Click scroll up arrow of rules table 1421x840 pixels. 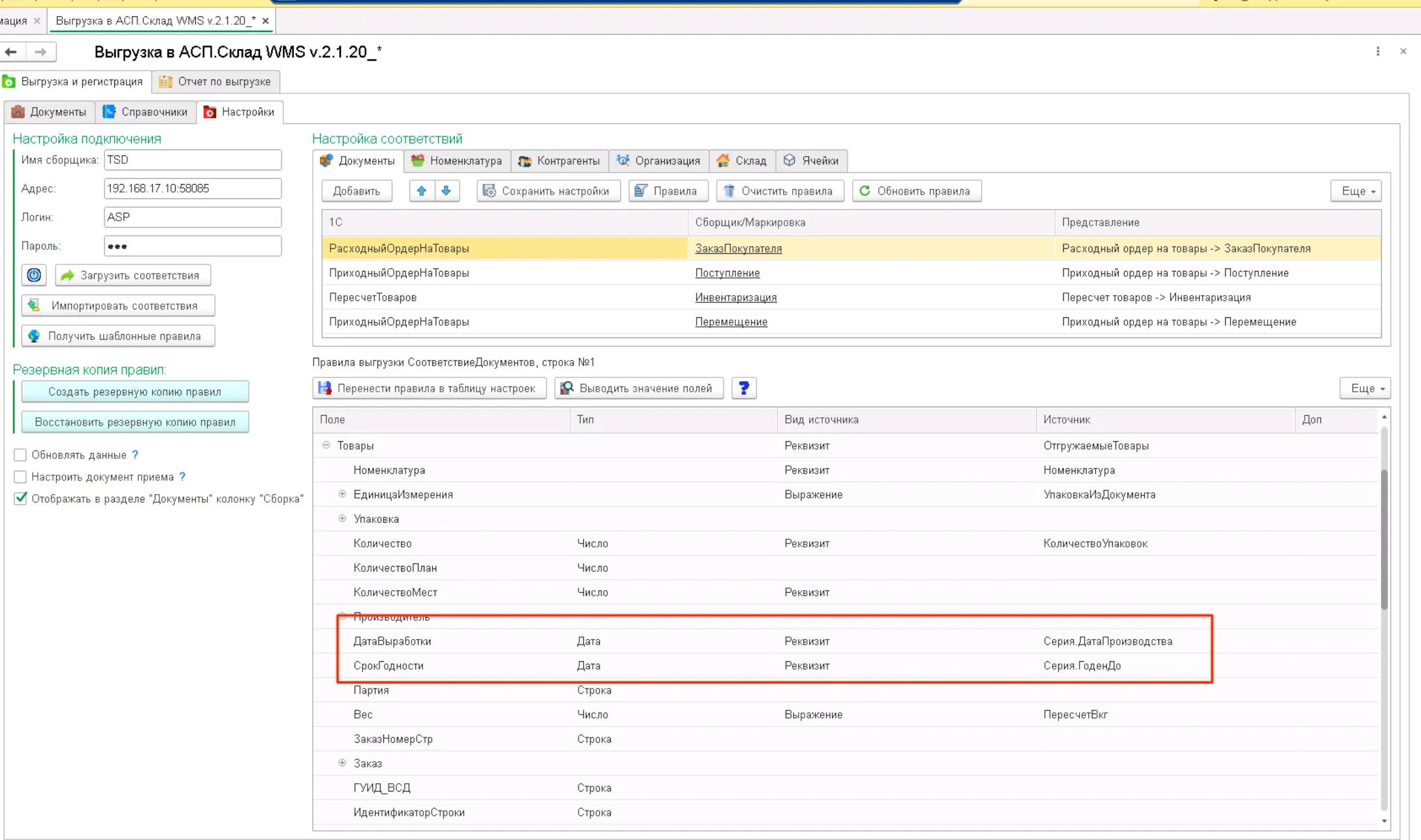click(x=1384, y=416)
